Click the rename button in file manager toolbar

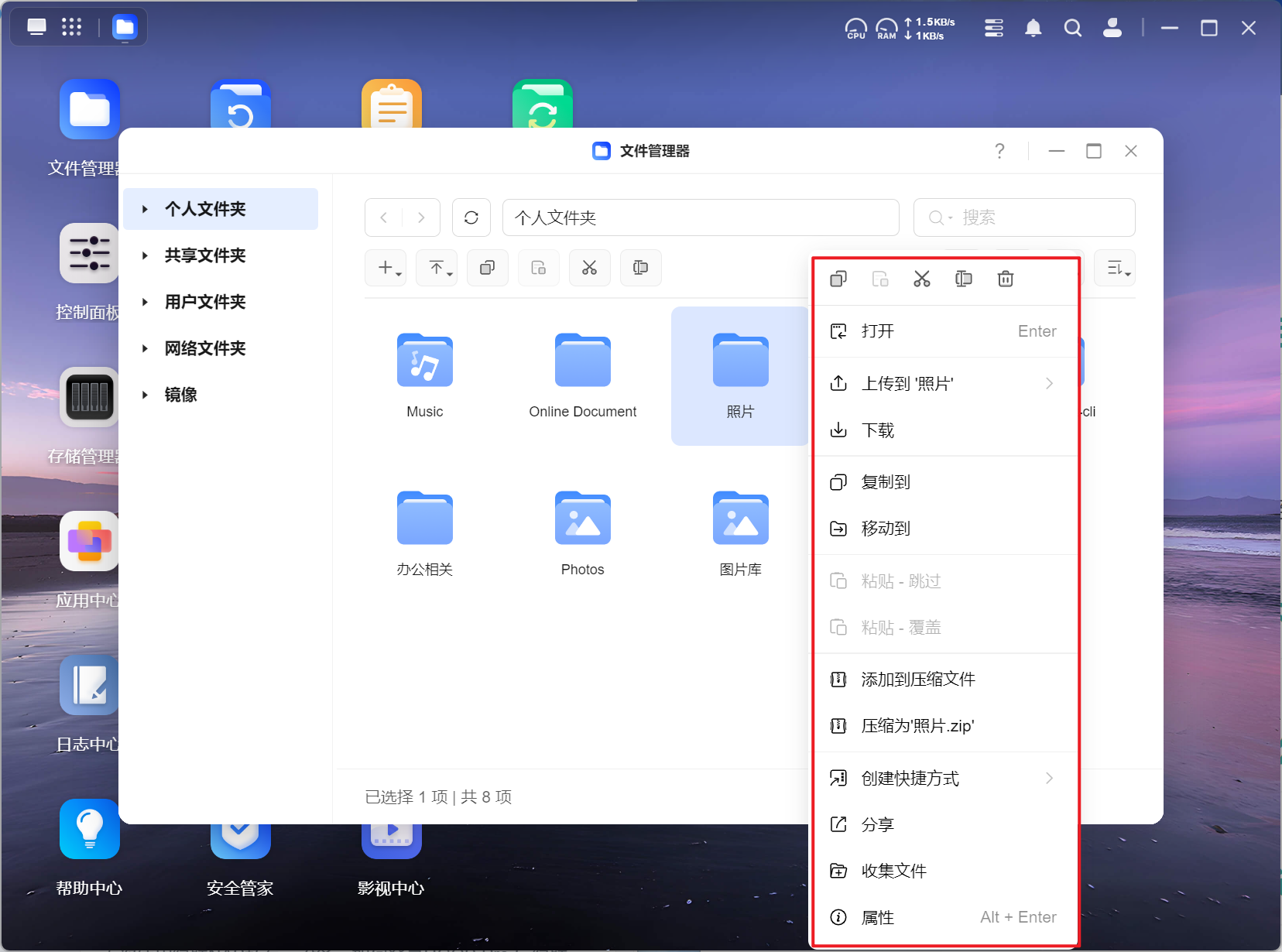[x=641, y=268]
